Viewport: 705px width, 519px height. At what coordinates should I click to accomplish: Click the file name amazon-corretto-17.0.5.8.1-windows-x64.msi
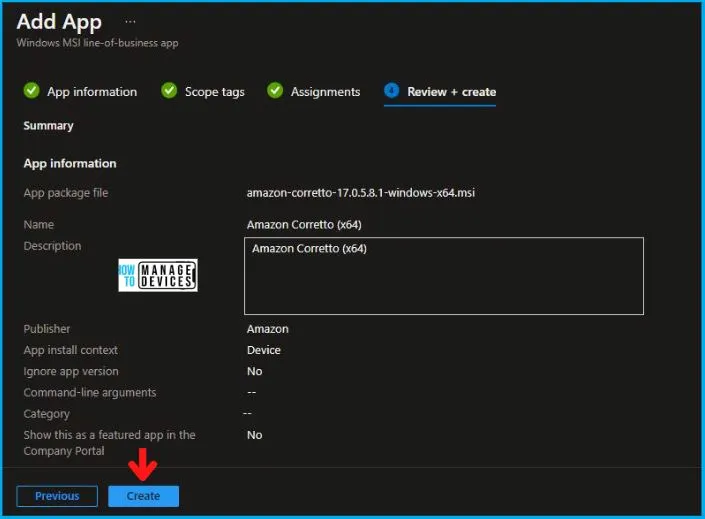click(x=361, y=193)
